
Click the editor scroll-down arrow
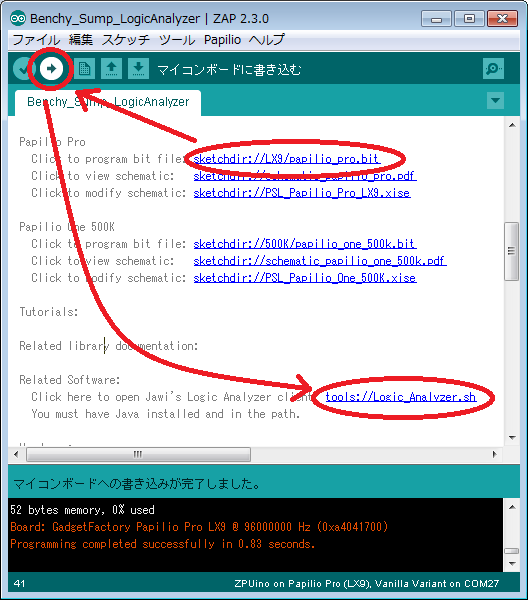click(512, 437)
